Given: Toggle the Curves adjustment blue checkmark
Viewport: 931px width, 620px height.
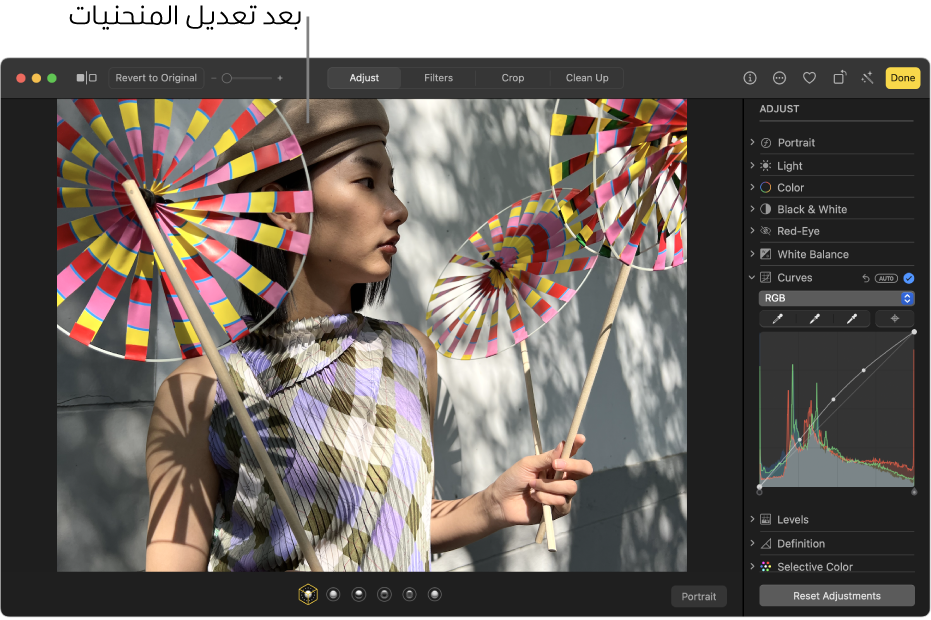Looking at the screenshot, I should 909,278.
